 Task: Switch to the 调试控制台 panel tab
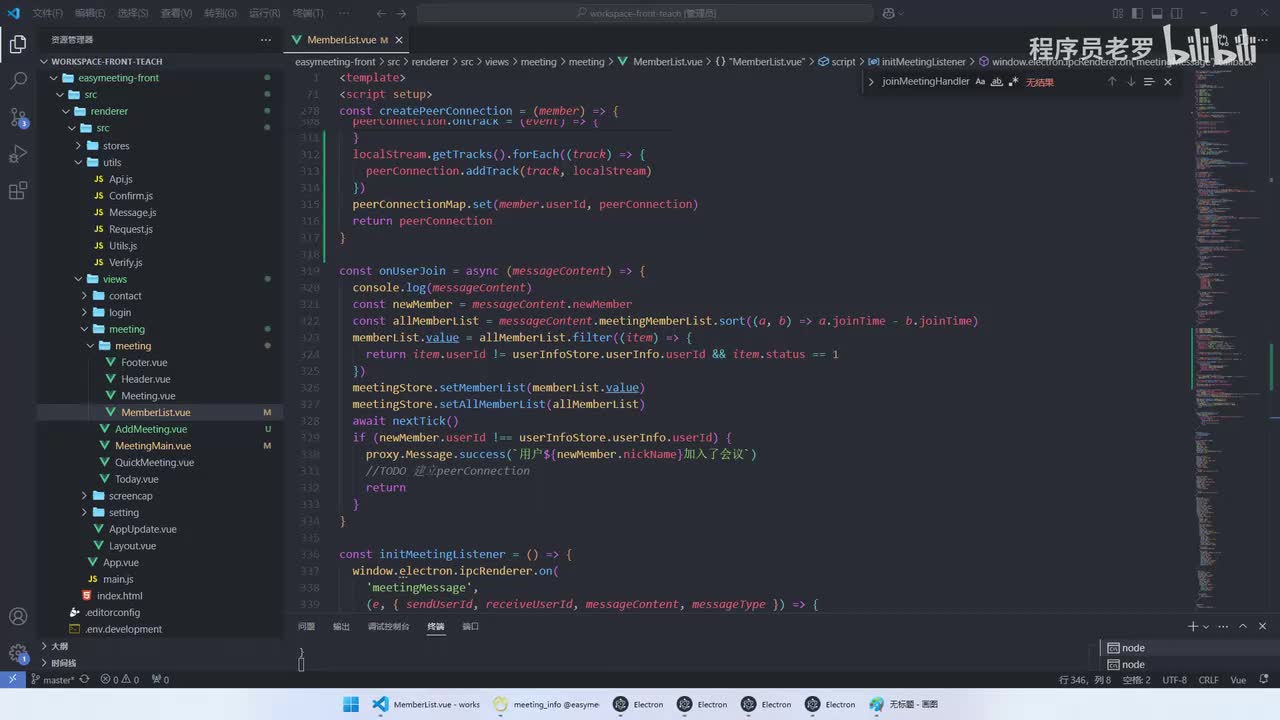click(388, 626)
